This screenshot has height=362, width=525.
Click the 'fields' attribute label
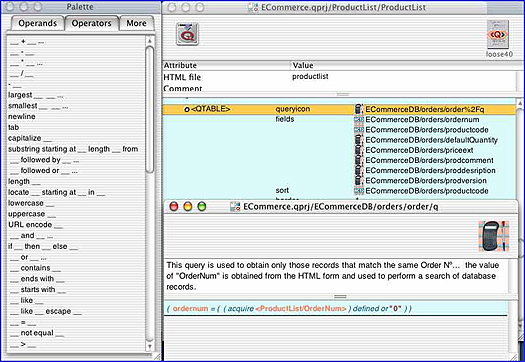(x=285, y=119)
